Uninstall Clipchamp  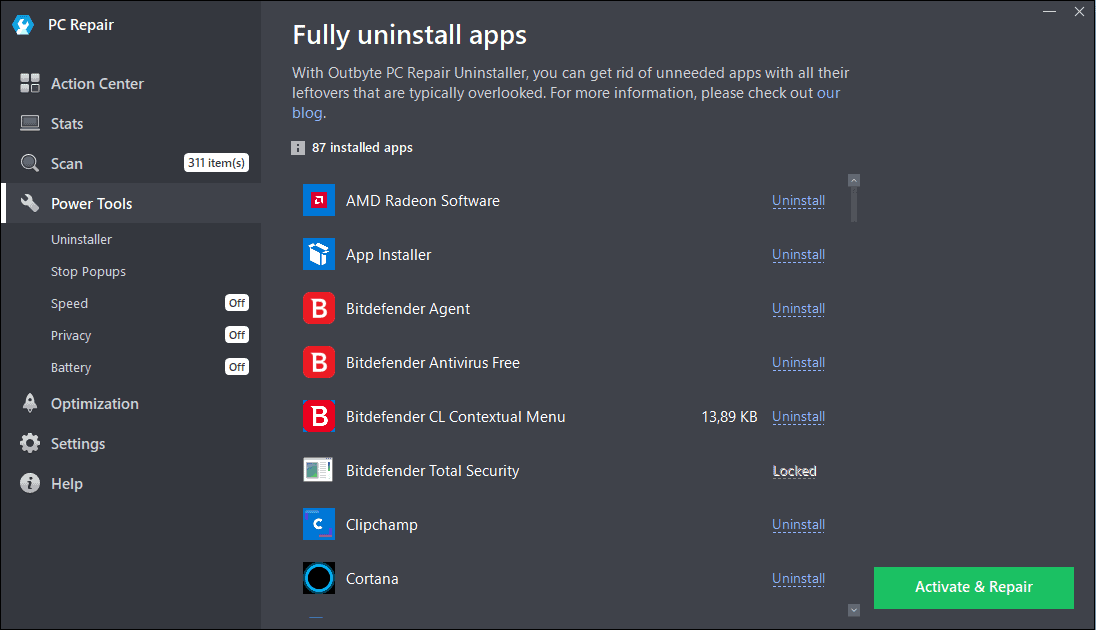(798, 524)
